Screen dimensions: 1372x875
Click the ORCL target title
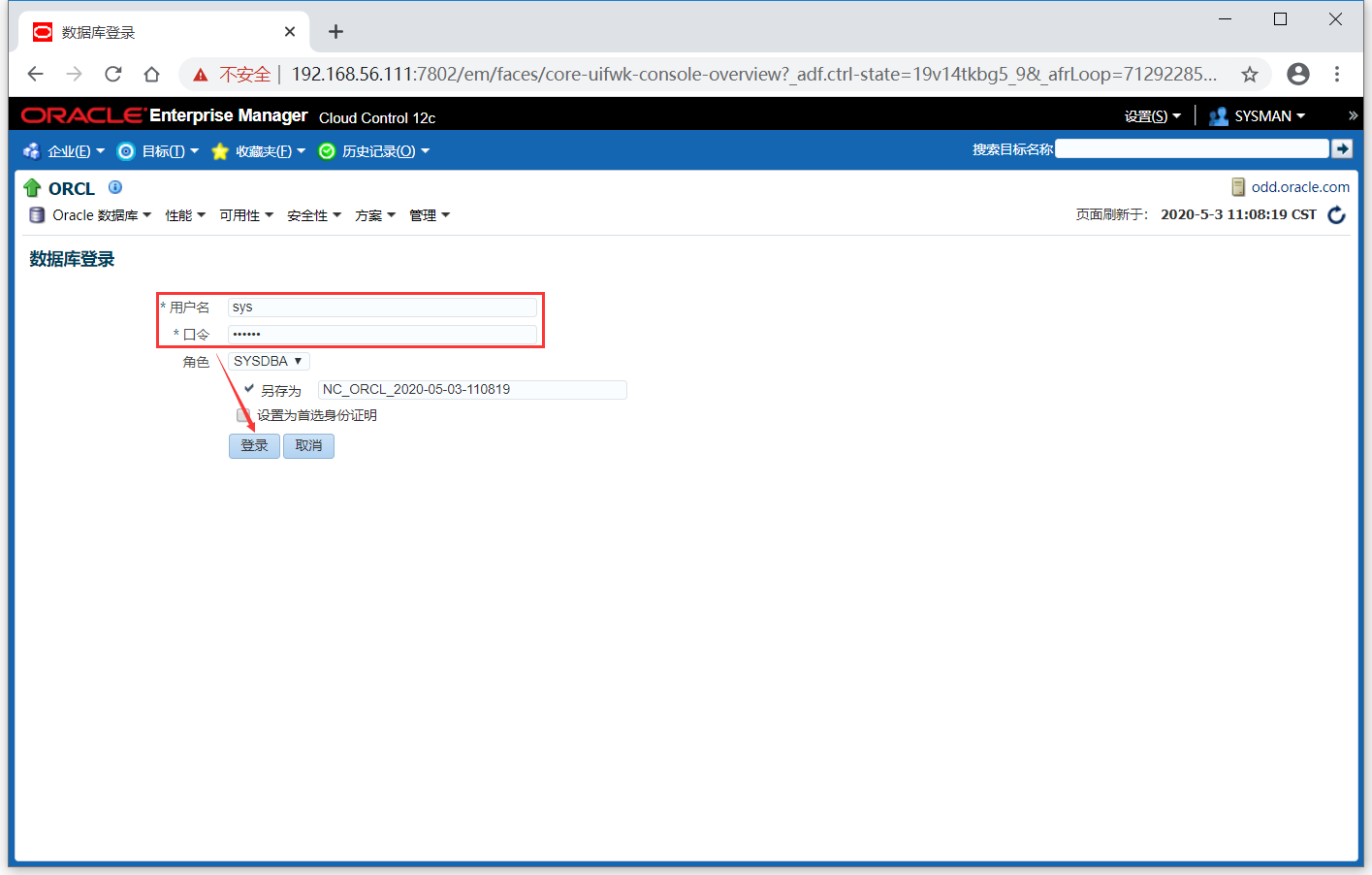pyautogui.click(x=72, y=188)
